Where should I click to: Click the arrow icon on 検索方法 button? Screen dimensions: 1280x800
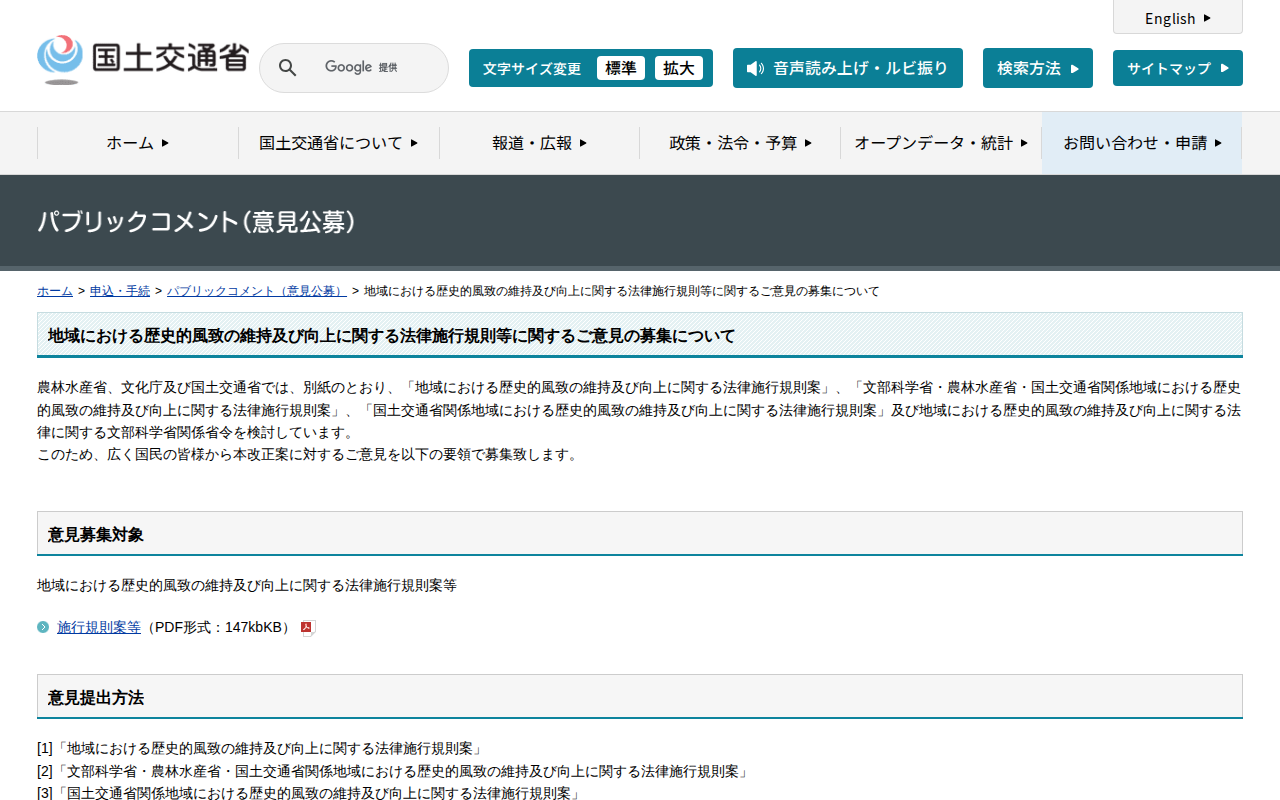click(1075, 69)
